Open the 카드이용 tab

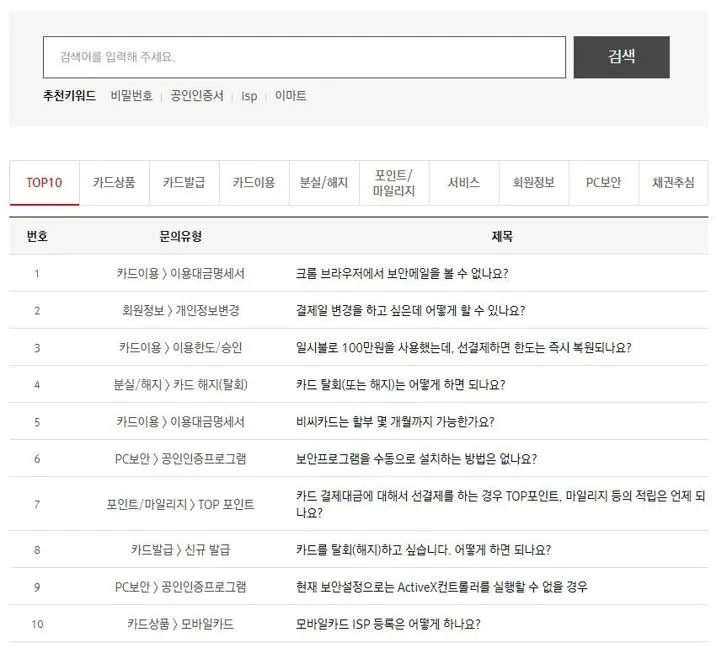(254, 183)
